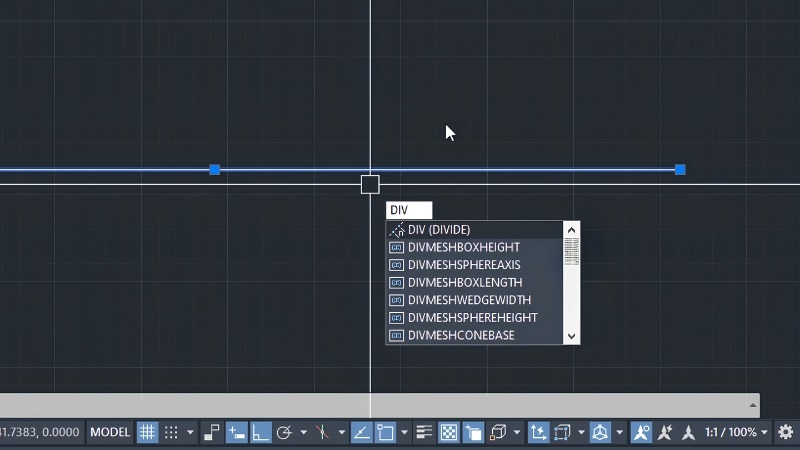Toggle the drawing grid display icon
The width and height of the screenshot is (800, 450).
(x=147, y=433)
